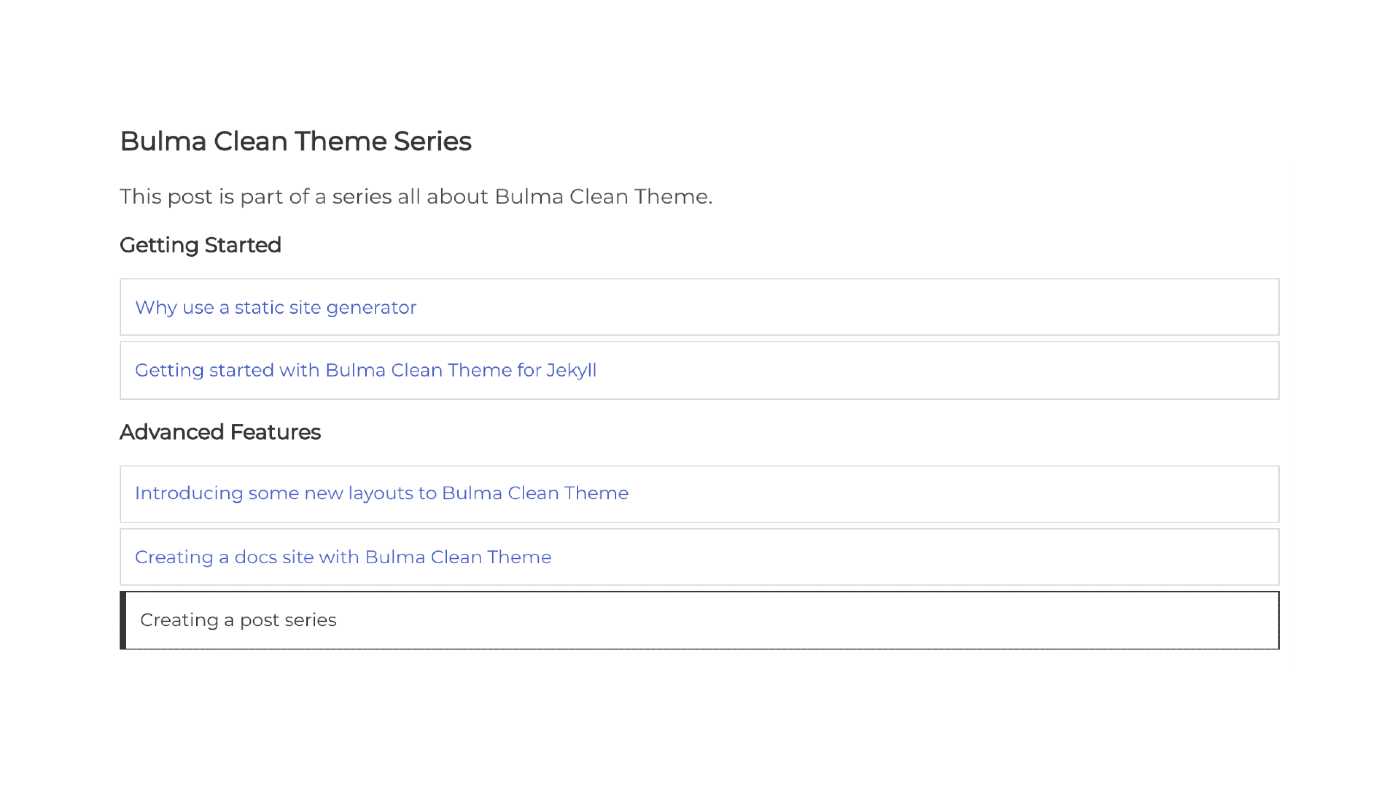Open the "Why use a static site generator" link

[x=275, y=307]
